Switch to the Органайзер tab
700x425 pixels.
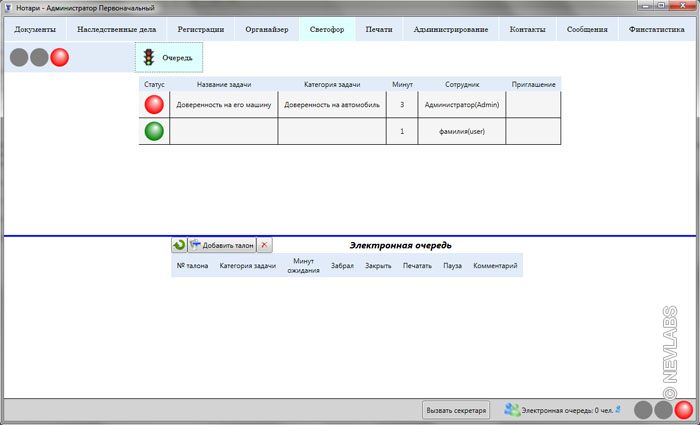(x=267, y=30)
